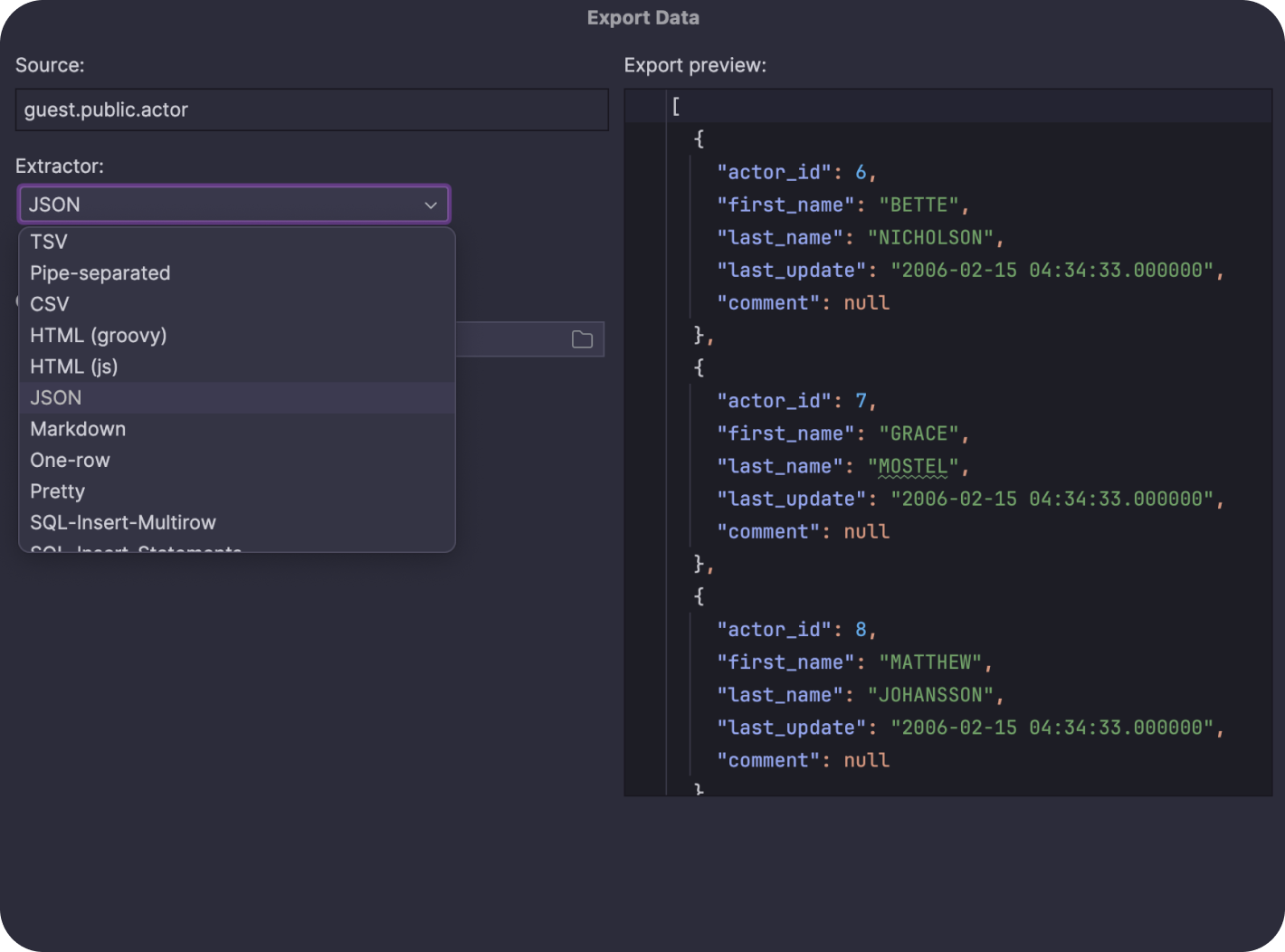The height and width of the screenshot is (952, 1285).
Task: Select the highlighted JSON option
Action: [x=55, y=397]
